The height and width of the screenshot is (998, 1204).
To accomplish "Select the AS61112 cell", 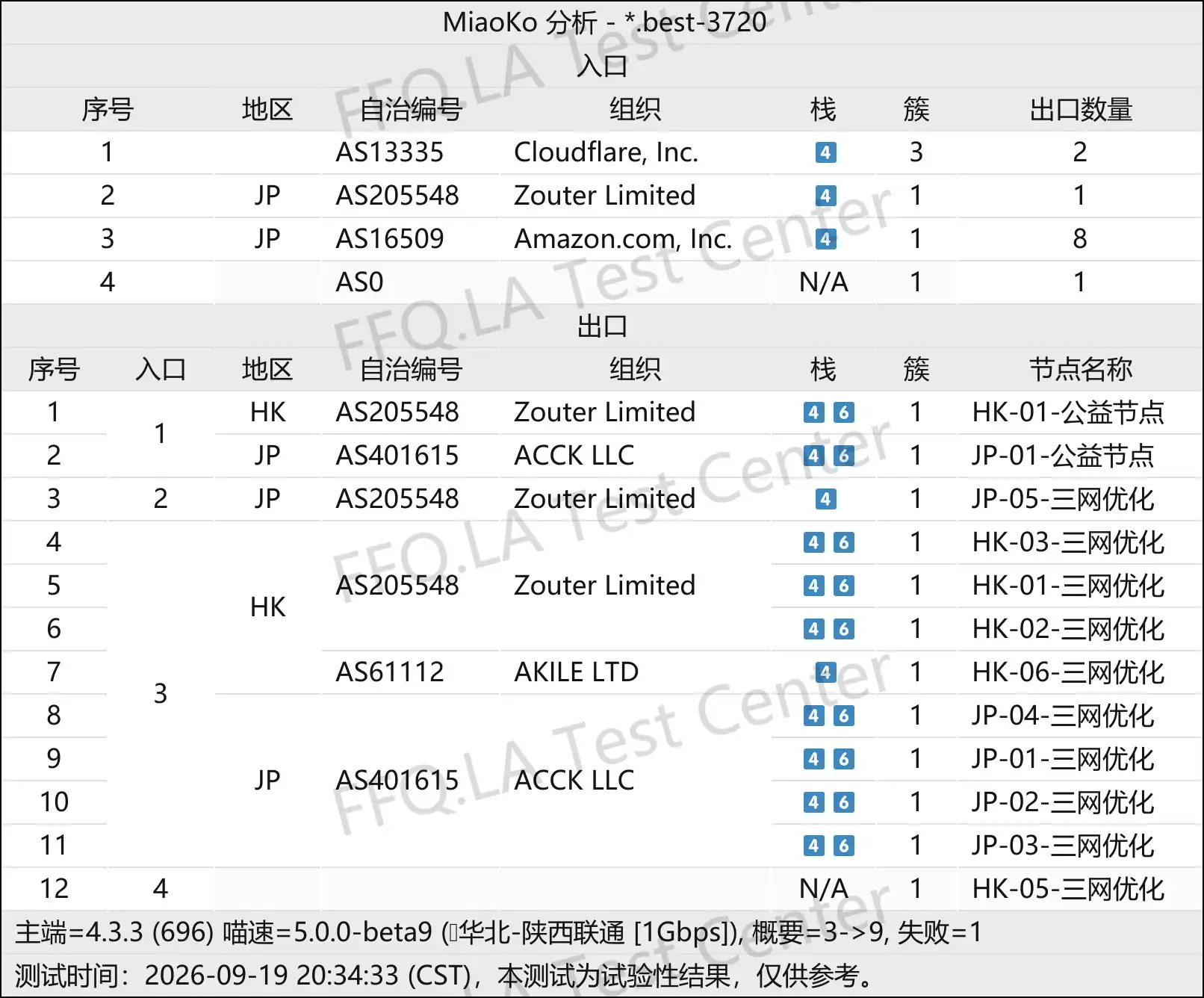I will click(390, 672).
